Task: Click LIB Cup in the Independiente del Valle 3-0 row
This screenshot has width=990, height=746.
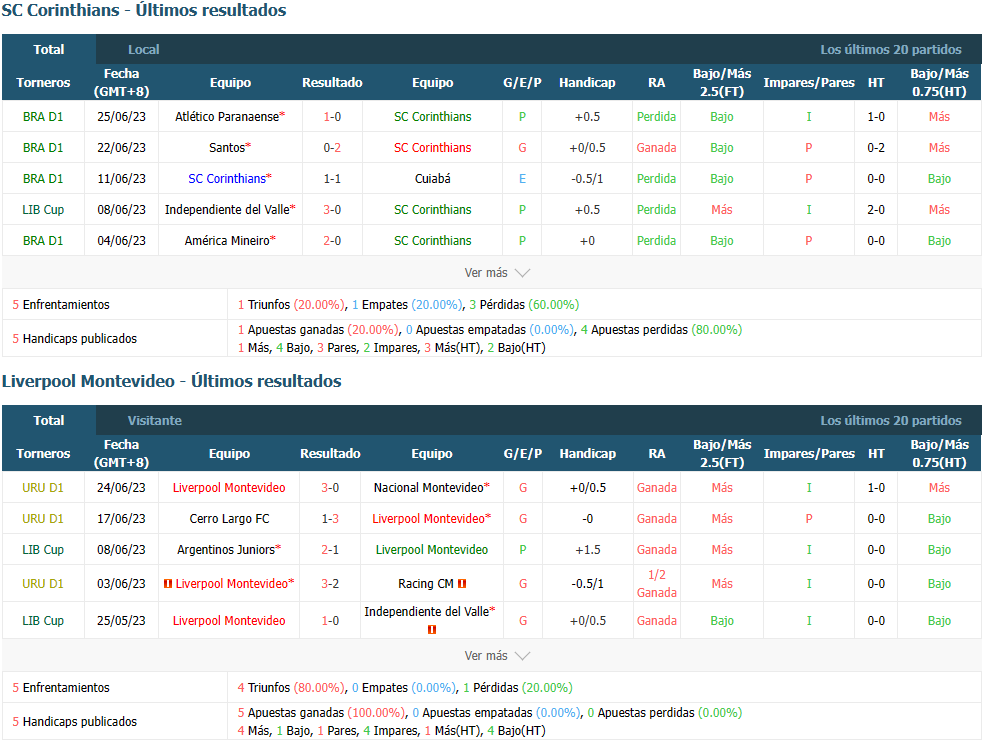Action: 43,210
